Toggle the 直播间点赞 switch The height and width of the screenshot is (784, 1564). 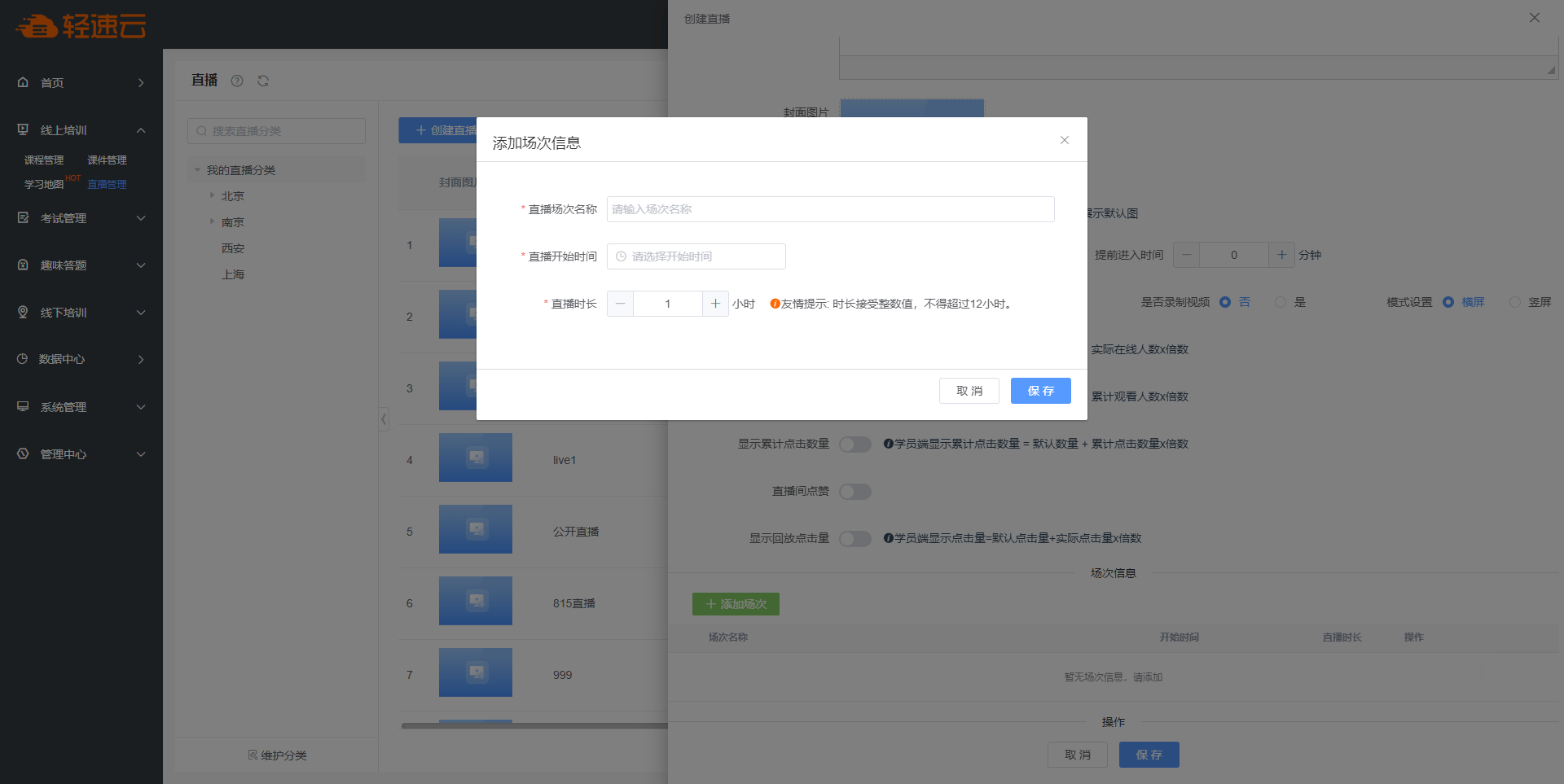point(855,492)
